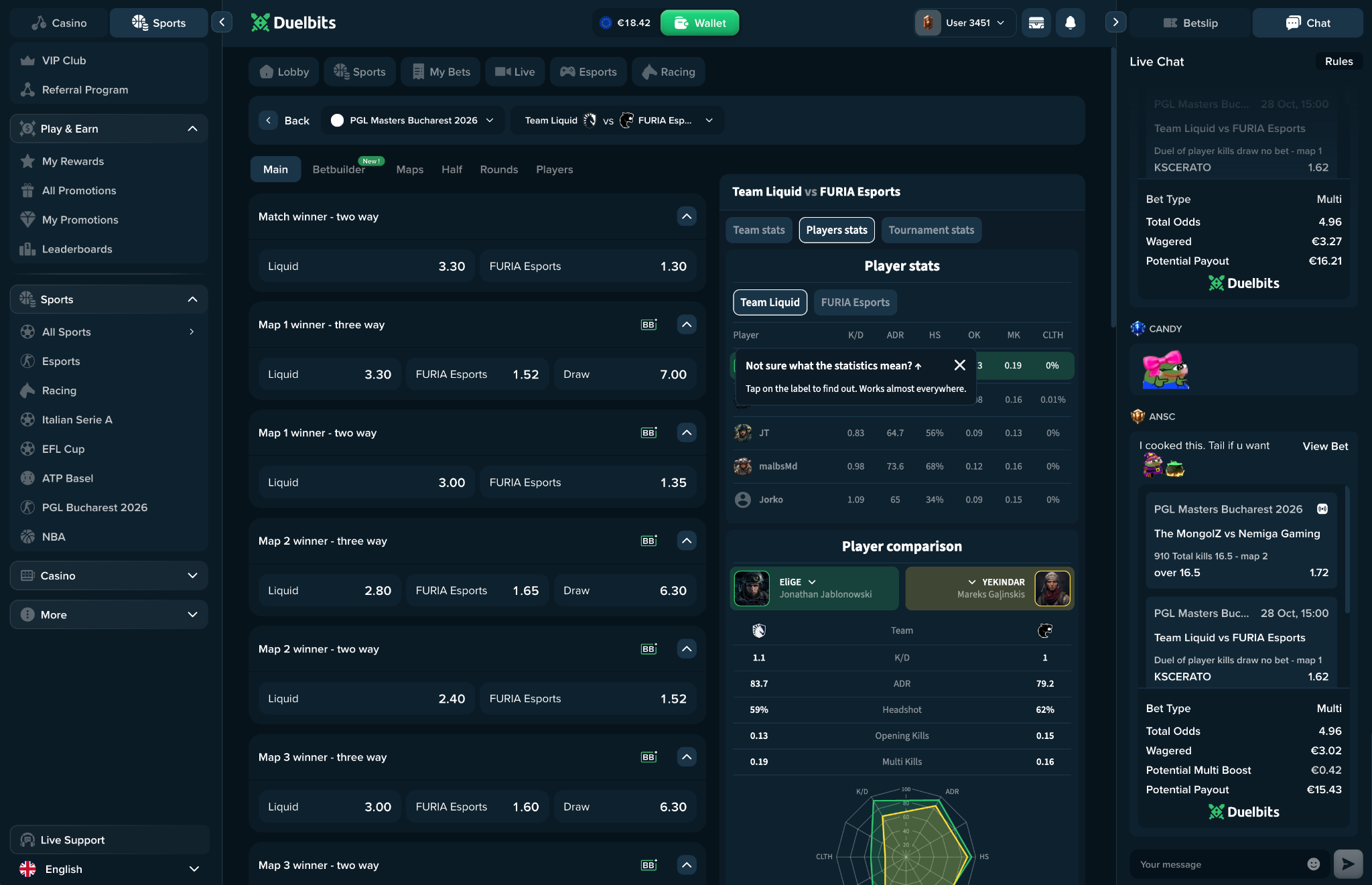Image resolution: width=1372 pixels, height=885 pixels.
Task: Switch to Team stats
Action: click(759, 230)
